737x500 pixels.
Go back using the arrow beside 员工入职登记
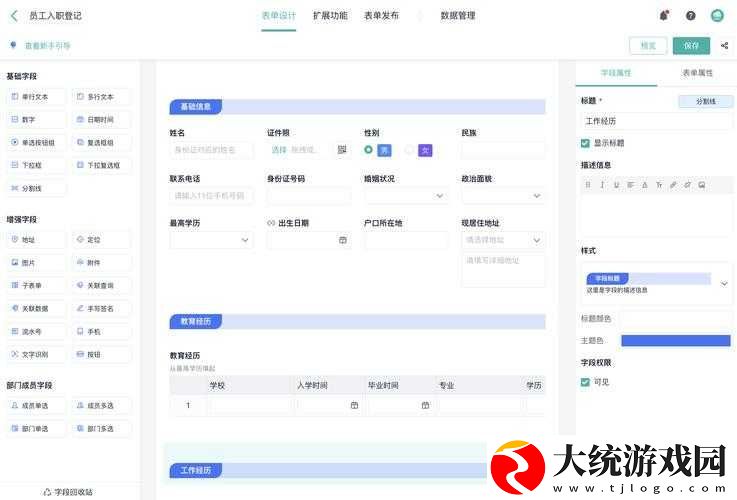click(x=14, y=16)
